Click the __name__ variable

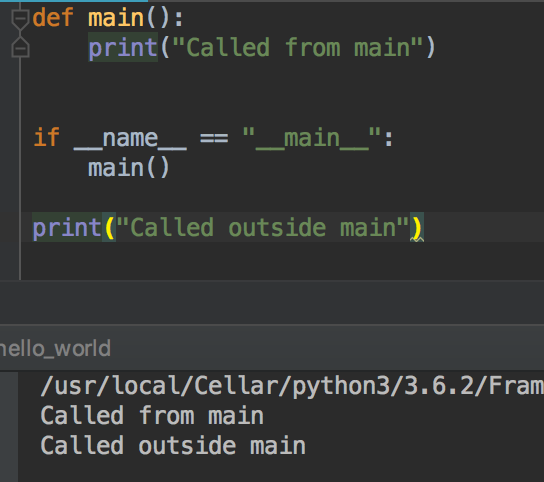(130, 139)
